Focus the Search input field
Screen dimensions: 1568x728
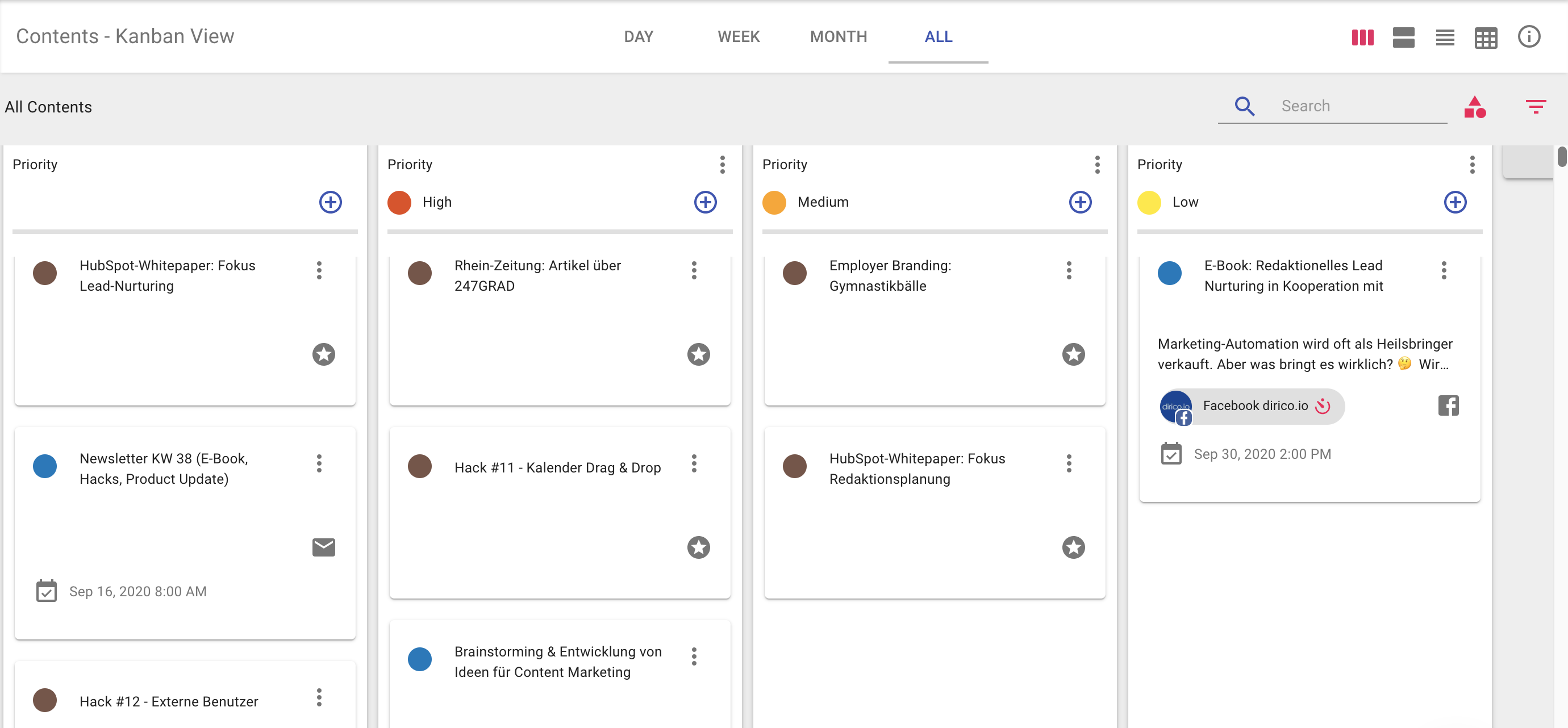[x=1363, y=106]
